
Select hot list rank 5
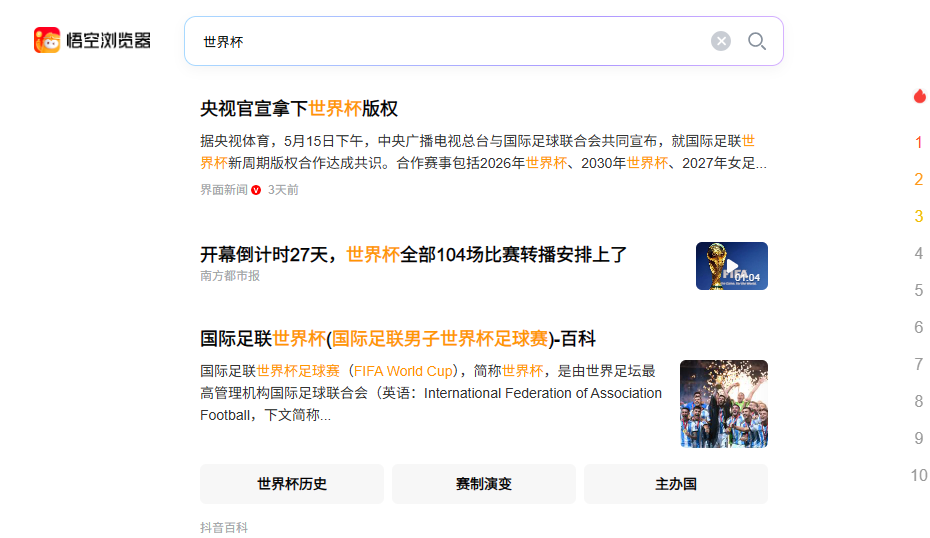tap(919, 290)
